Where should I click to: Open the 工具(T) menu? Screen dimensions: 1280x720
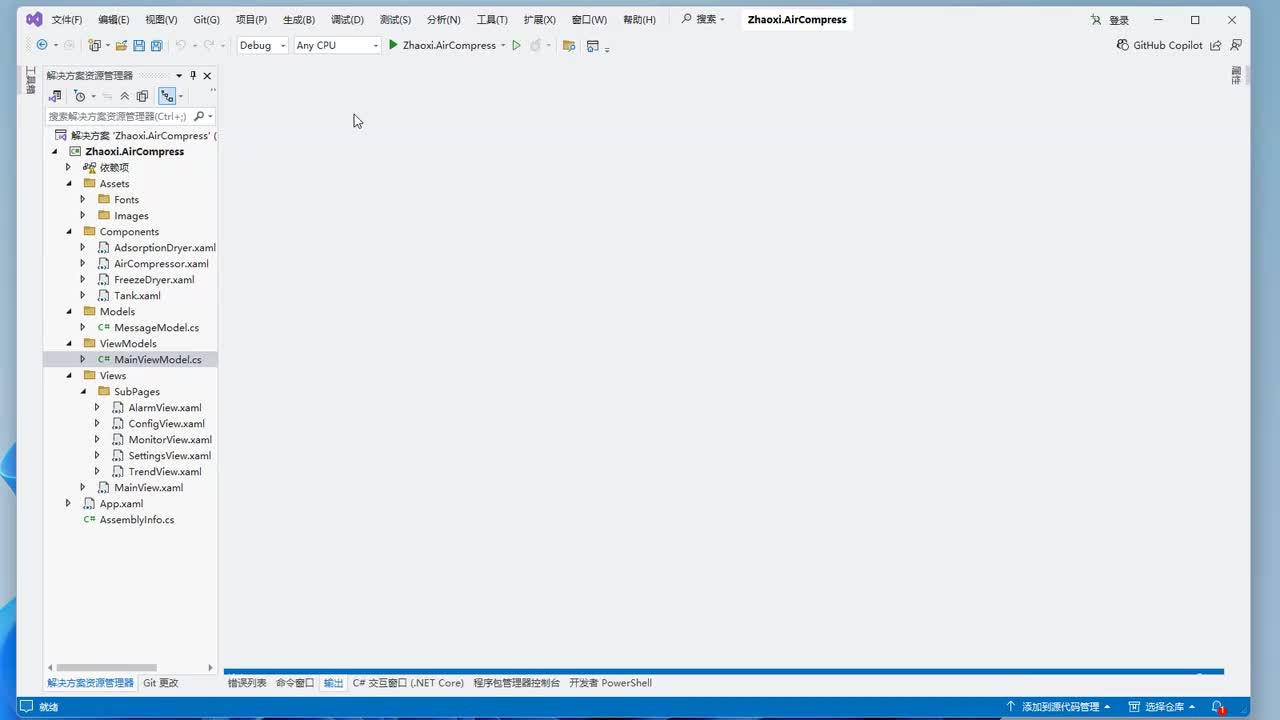pos(492,19)
